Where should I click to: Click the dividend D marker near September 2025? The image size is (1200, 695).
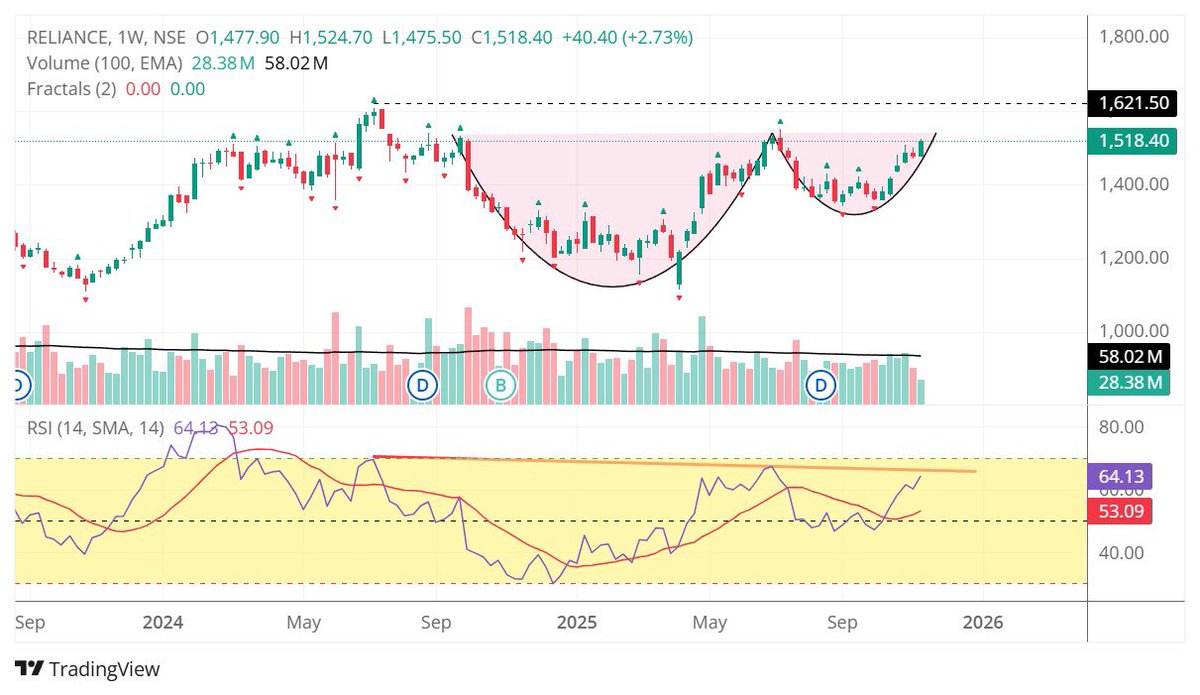click(x=822, y=385)
